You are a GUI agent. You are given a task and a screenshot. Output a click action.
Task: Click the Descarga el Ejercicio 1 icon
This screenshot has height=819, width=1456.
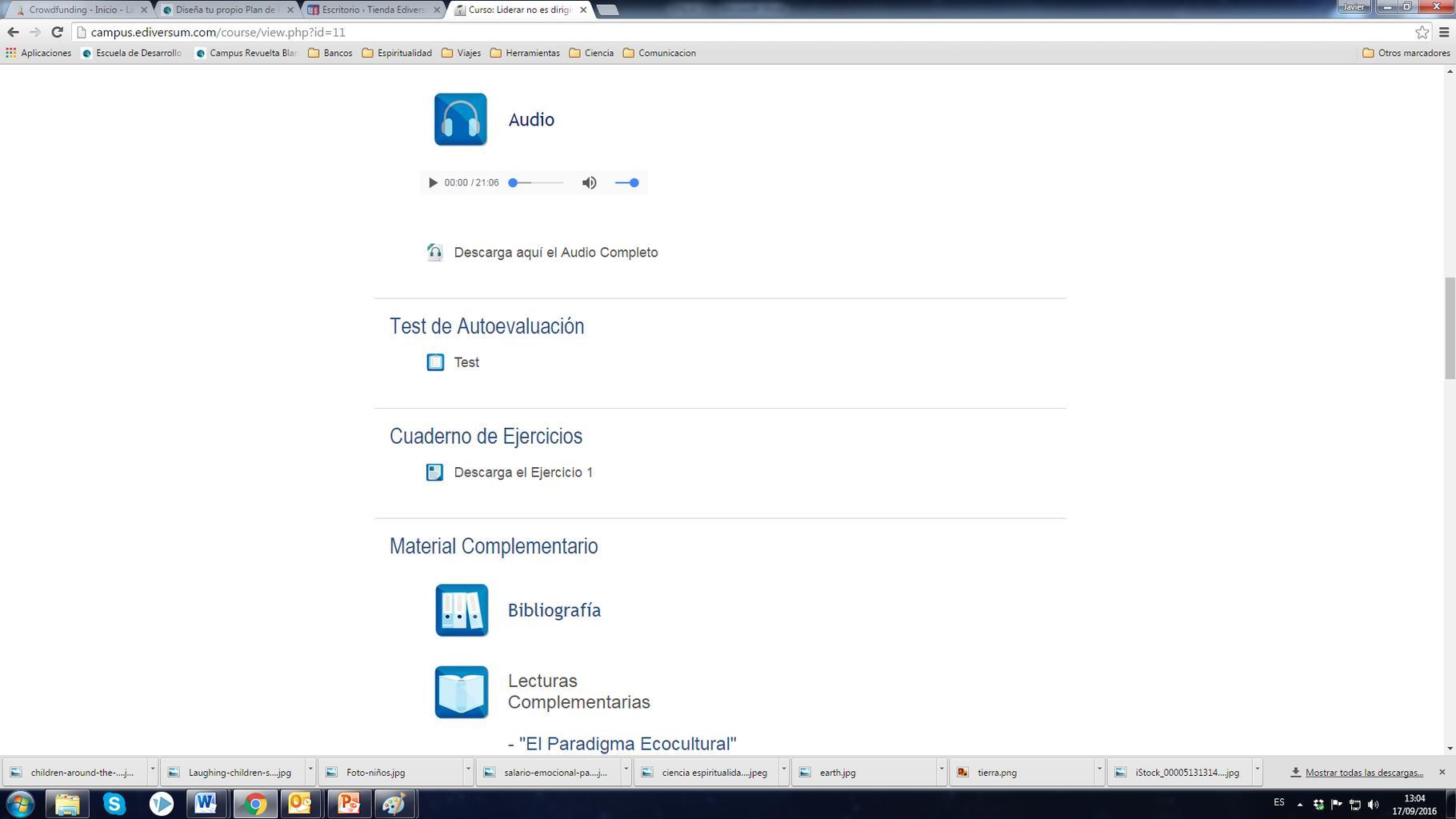(434, 473)
